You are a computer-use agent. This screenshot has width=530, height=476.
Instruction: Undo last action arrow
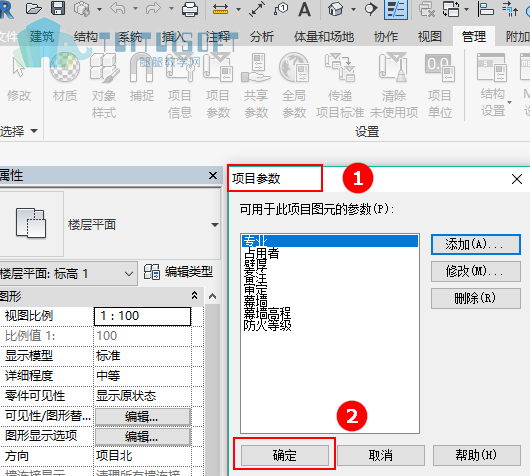pyautogui.click(x=118, y=8)
